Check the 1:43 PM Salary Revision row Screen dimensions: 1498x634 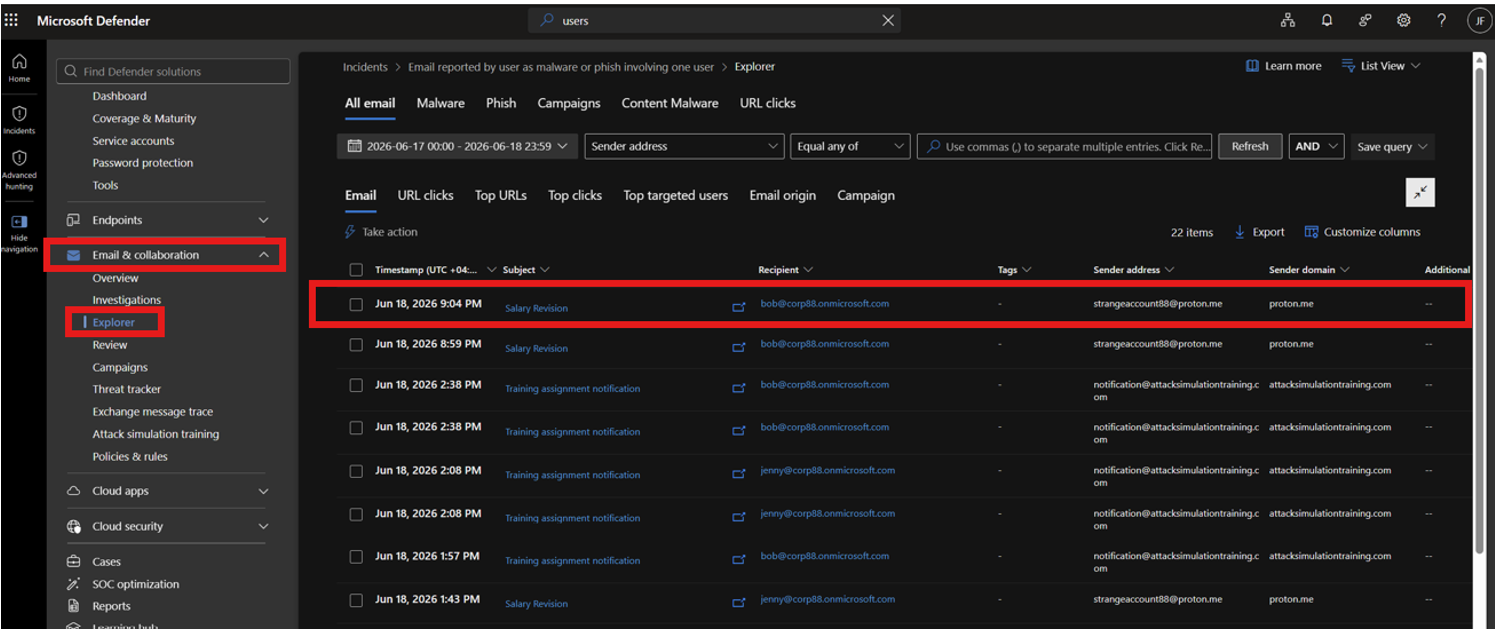356,600
